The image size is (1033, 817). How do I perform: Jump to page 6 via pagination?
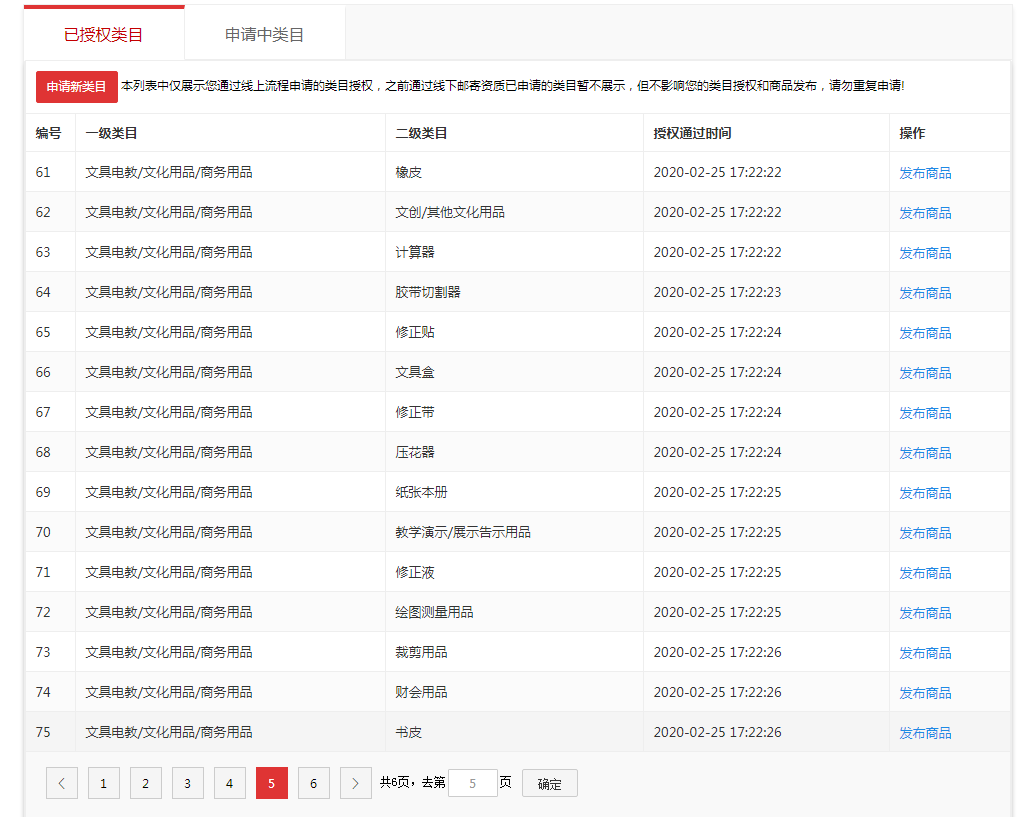[313, 783]
